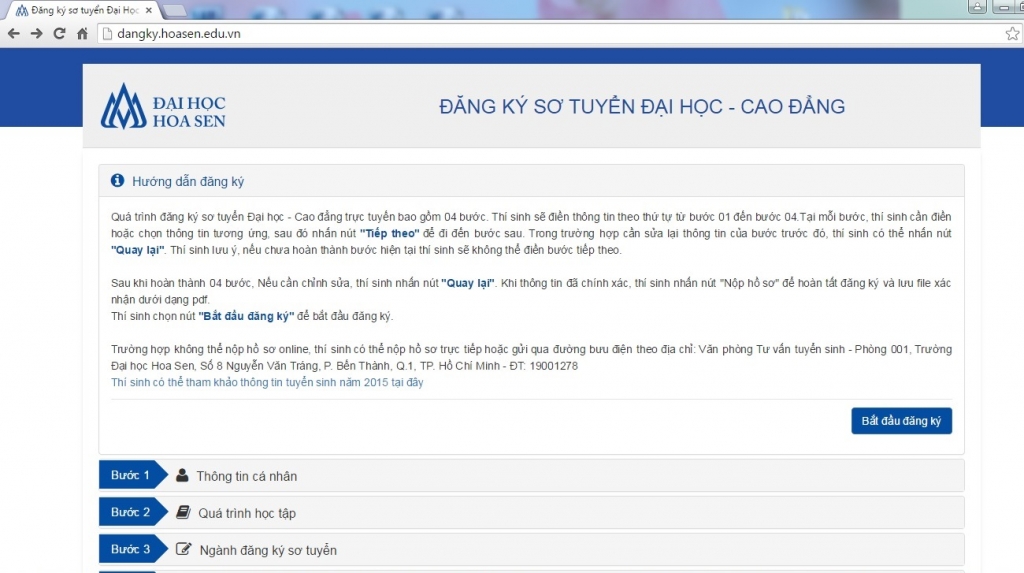Click the page title ĐĂNG KÝ SƠ TUYỂN ĐẠI HỌC - CAO ĐẲNG
1024x573 pixels.
(x=642, y=106)
